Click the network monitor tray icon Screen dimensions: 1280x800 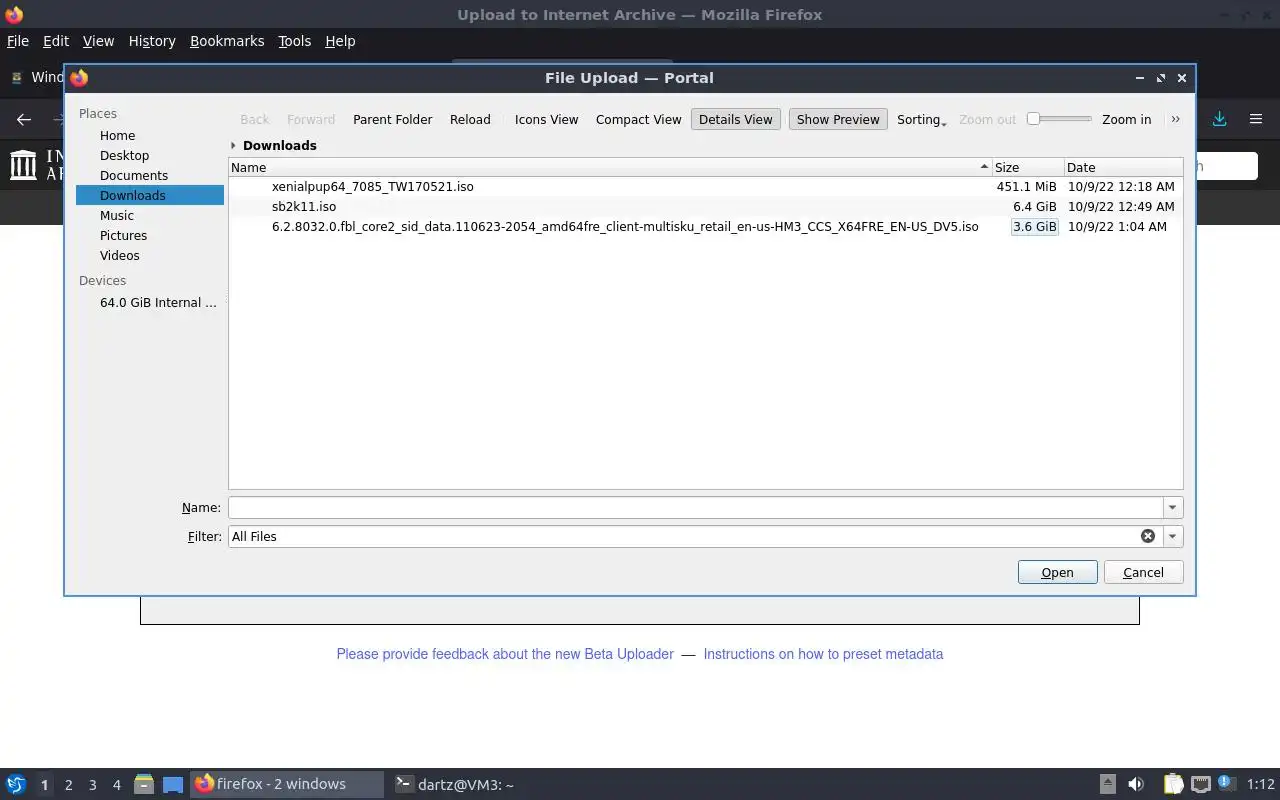pos(1201,785)
